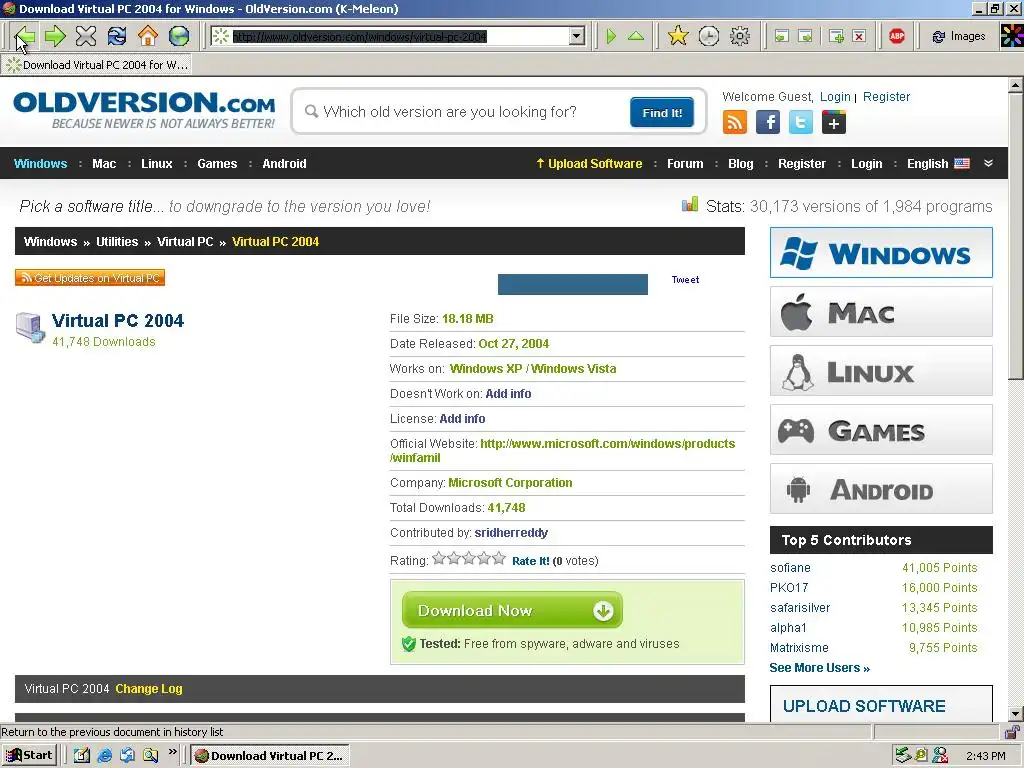Rate with the fifth star
Viewport: 1024px width, 768px height.
(500, 558)
